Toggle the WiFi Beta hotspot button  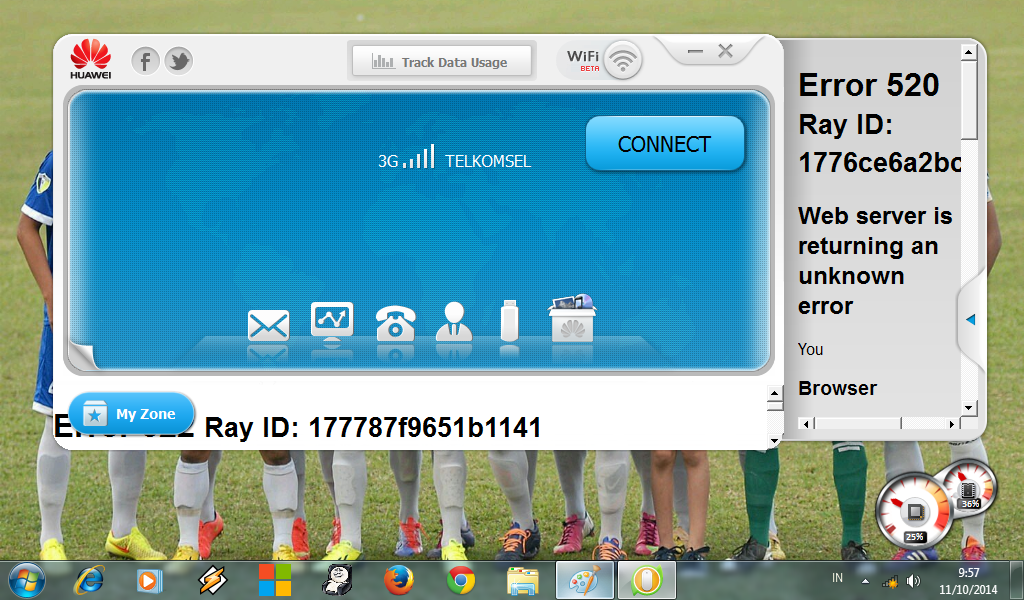click(x=622, y=60)
